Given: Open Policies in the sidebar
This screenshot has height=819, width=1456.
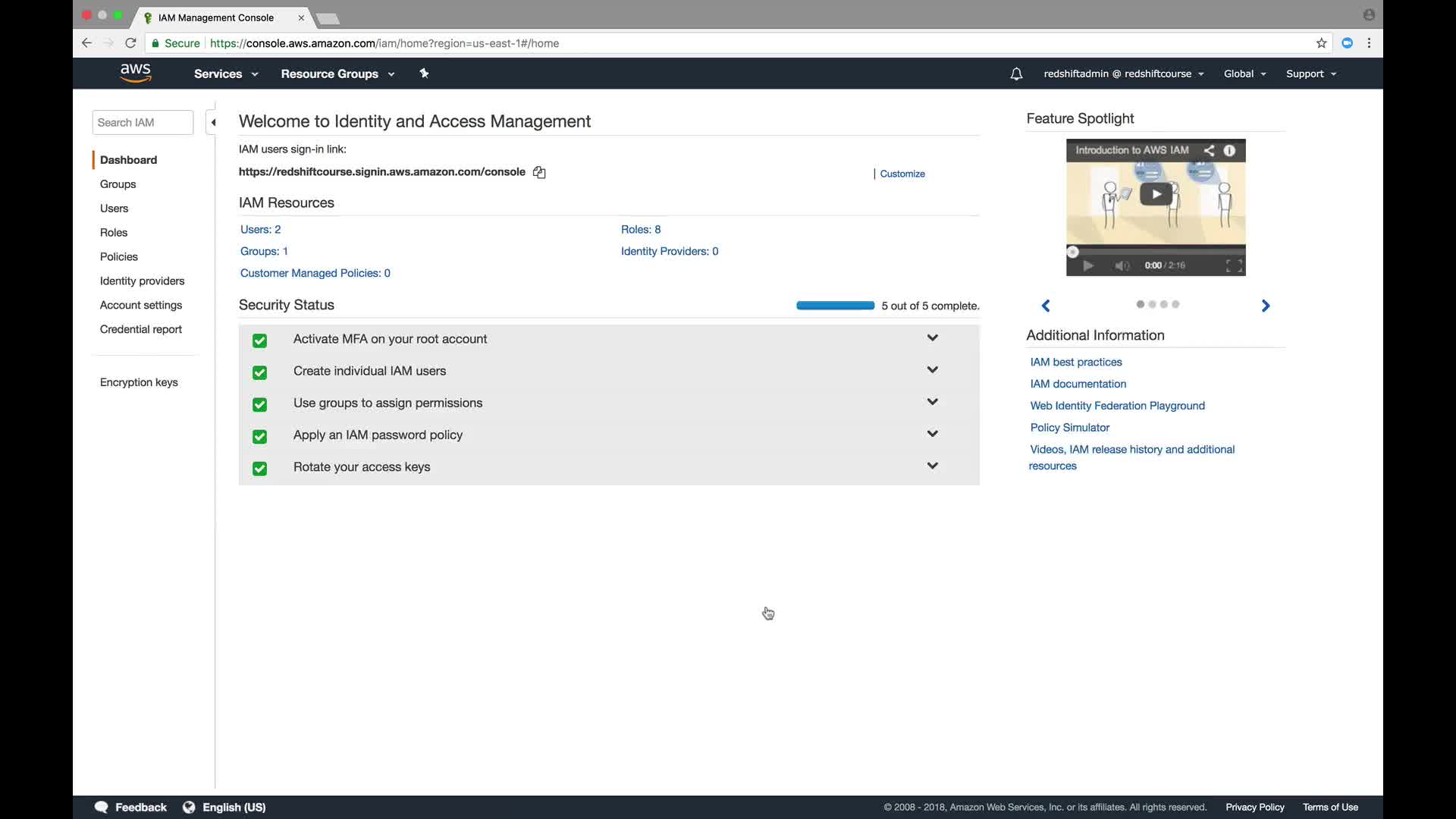Looking at the screenshot, I should point(119,256).
